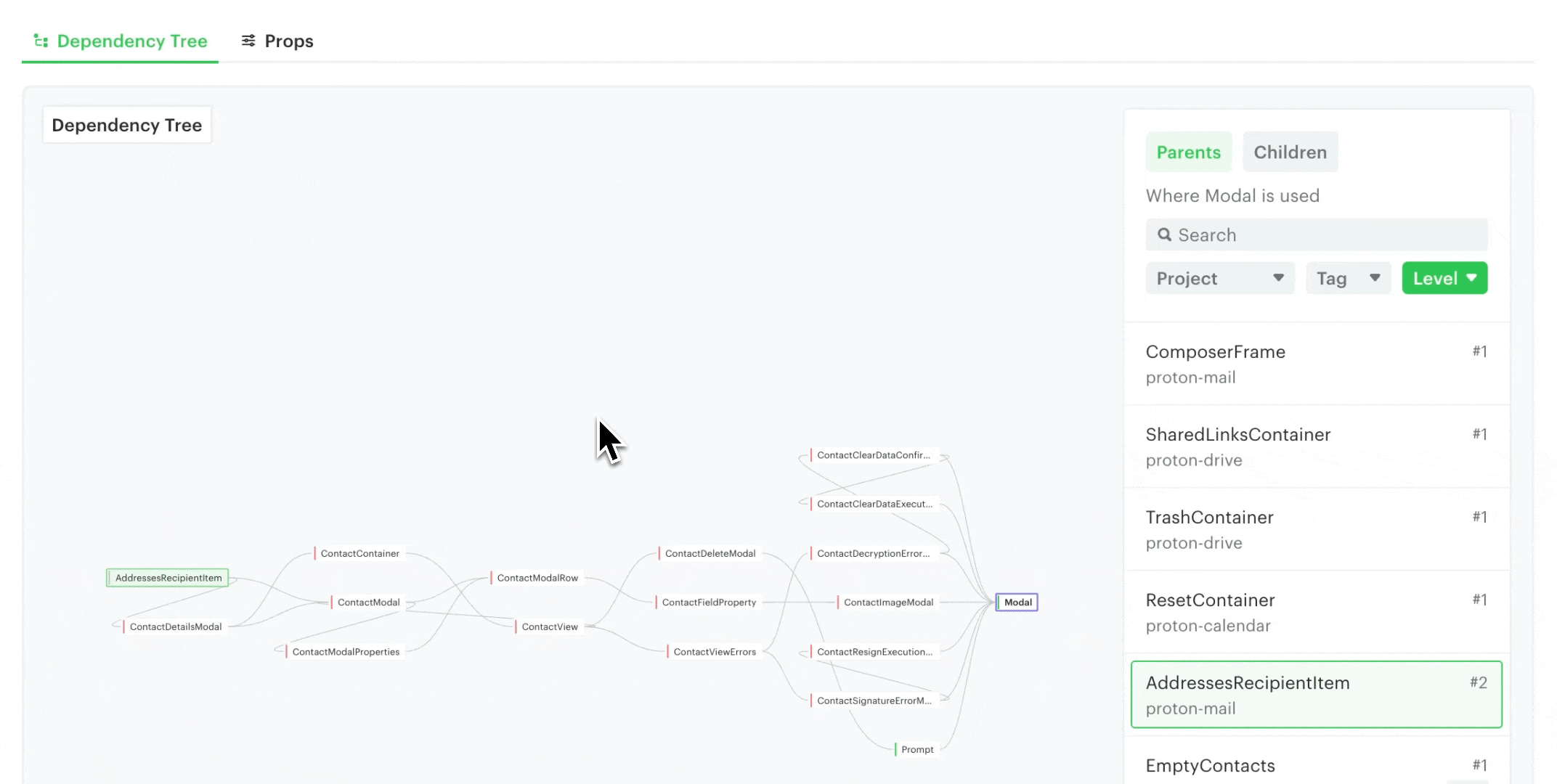Select the ContactDeleteModal node
Viewport: 1557px width, 784px height.
point(710,554)
